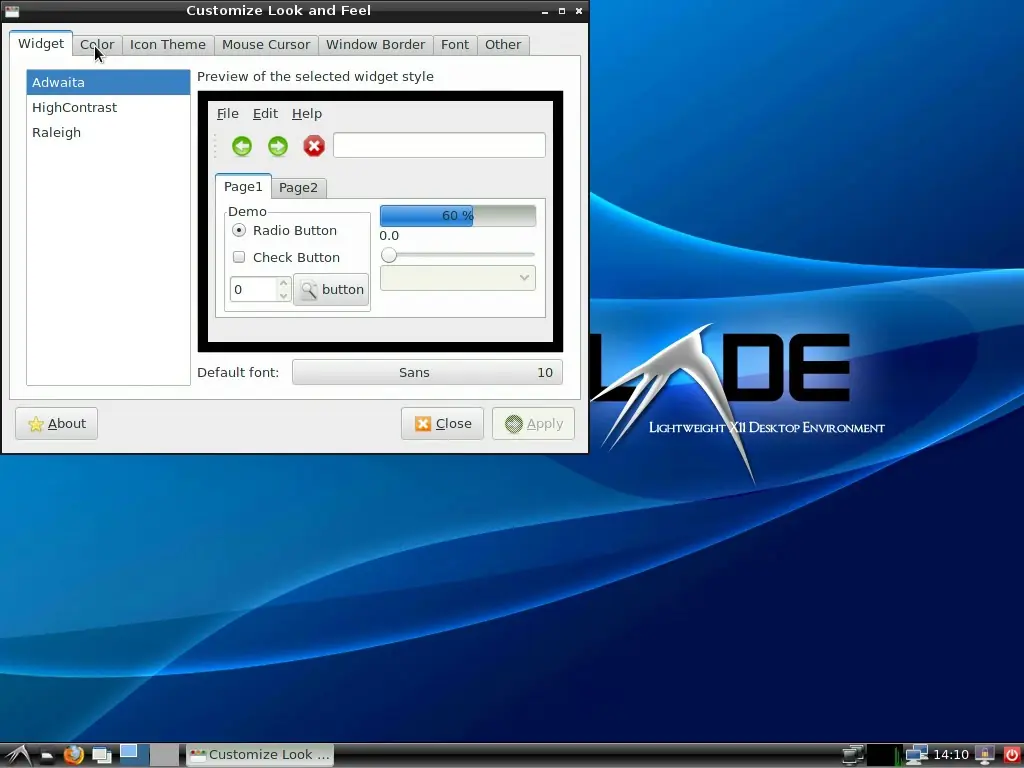The height and width of the screenshot is (768, 1024).
Task: Open the empty combo box dropdown
Action: point(458,278)
